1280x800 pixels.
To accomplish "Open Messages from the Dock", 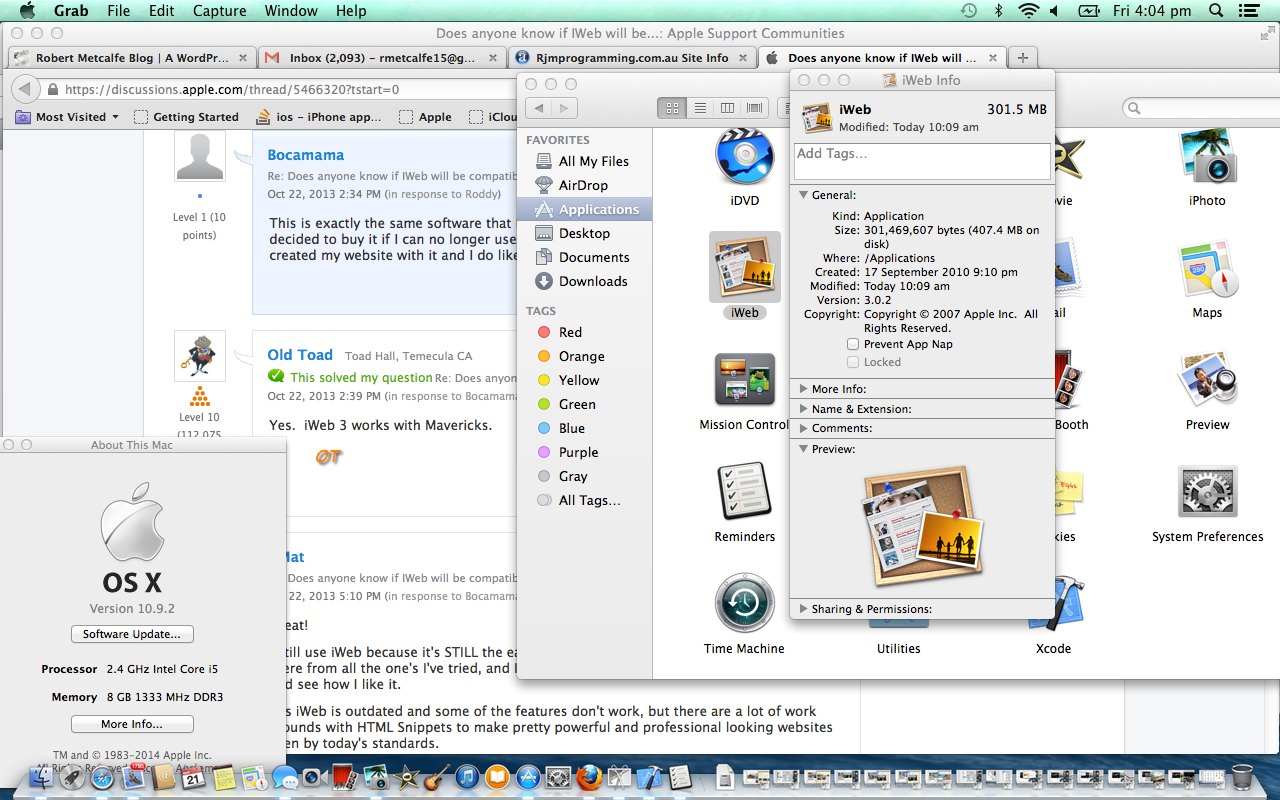I will click(x=284, y=778).
